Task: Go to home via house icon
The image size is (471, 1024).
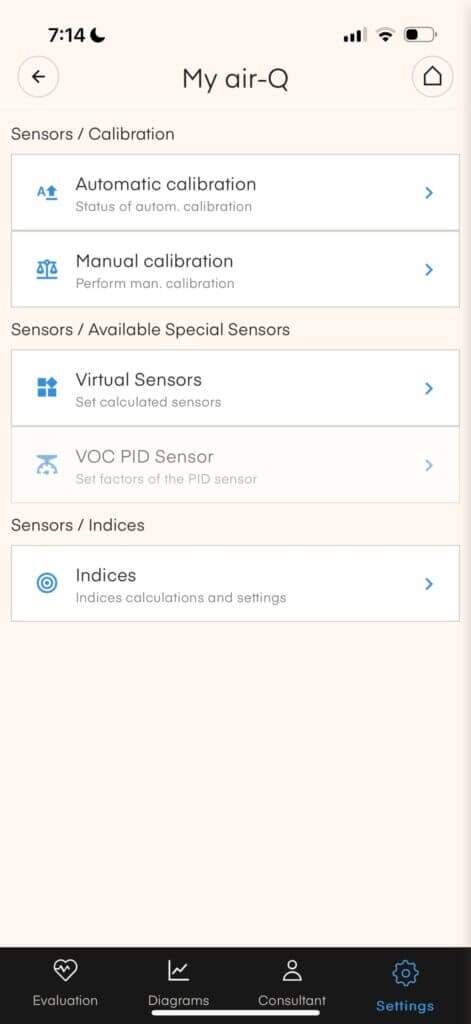Action: [x=432, y=77]
